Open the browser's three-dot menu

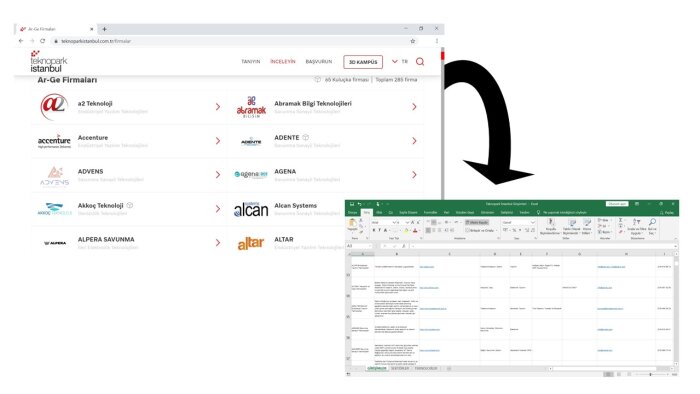point(436,41)
